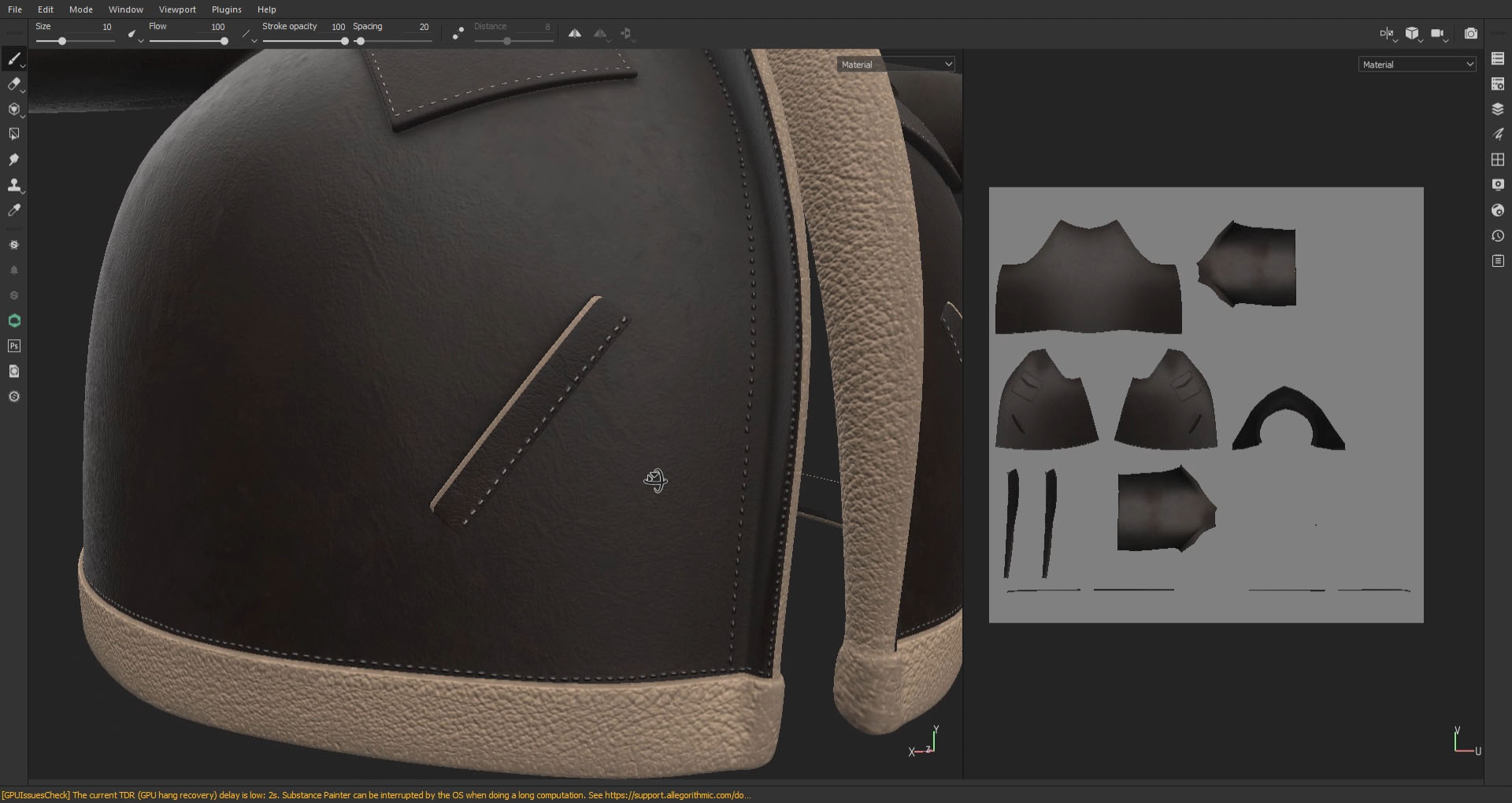Click the Export to Photoshop icon

tap(13, 346)
